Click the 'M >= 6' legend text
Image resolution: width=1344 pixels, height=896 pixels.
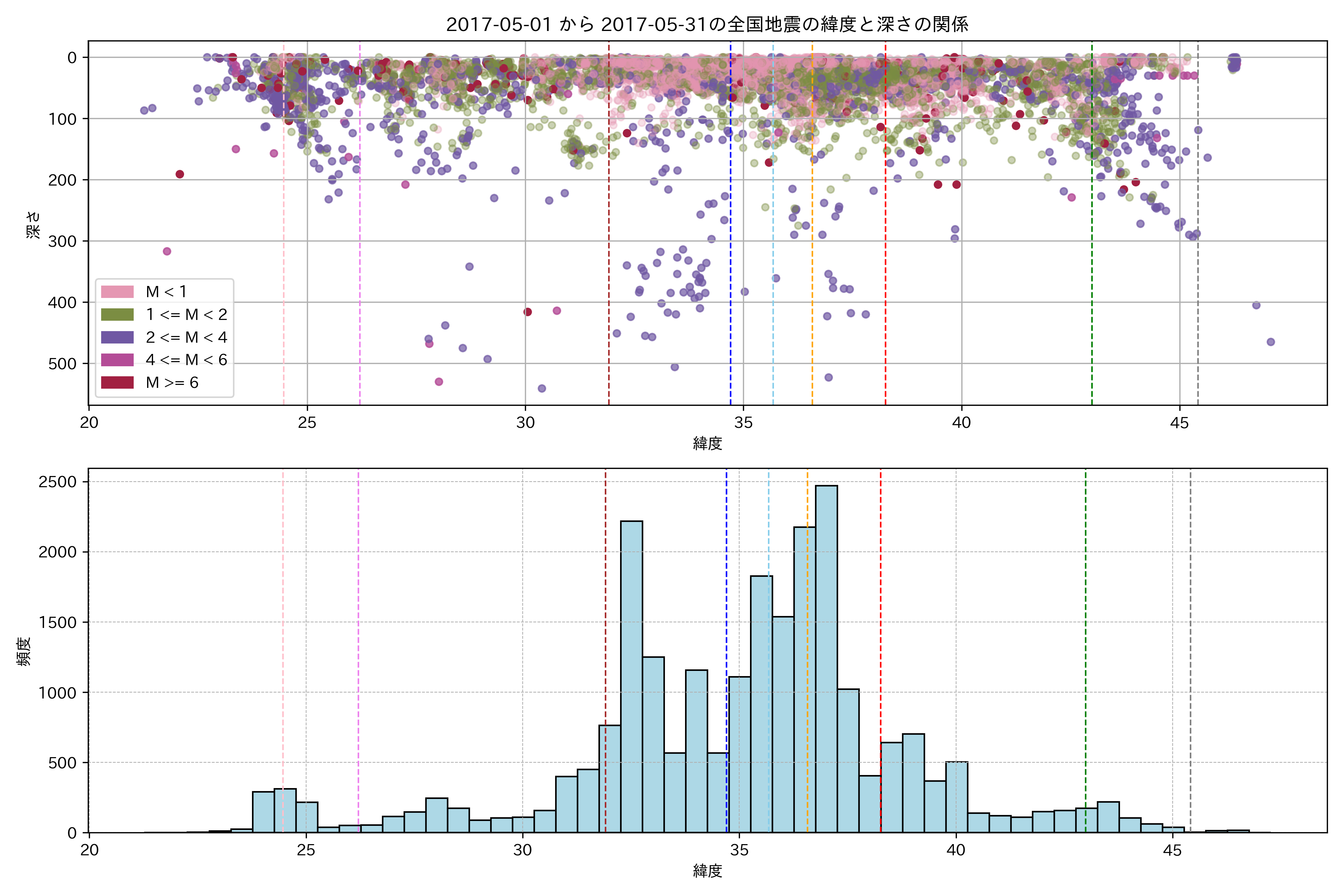(172, 382)
